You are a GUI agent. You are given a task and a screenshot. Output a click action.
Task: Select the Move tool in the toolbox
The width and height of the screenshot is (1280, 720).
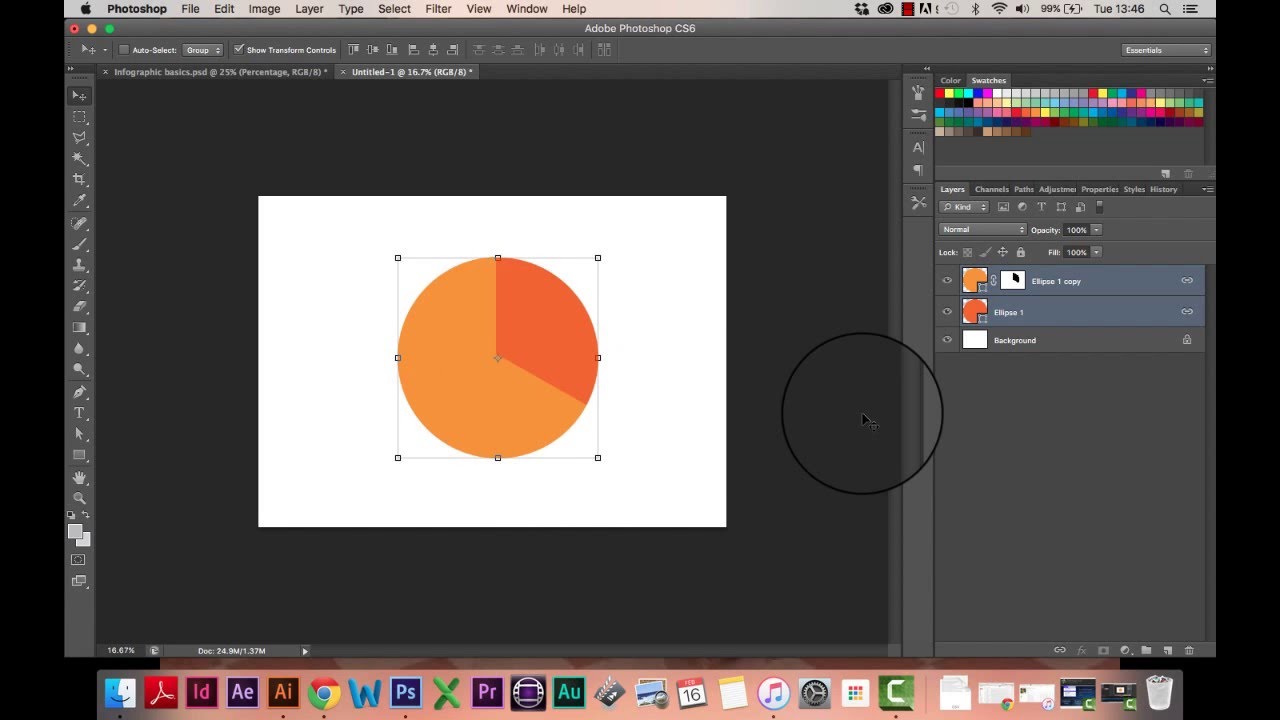(79, 95)
